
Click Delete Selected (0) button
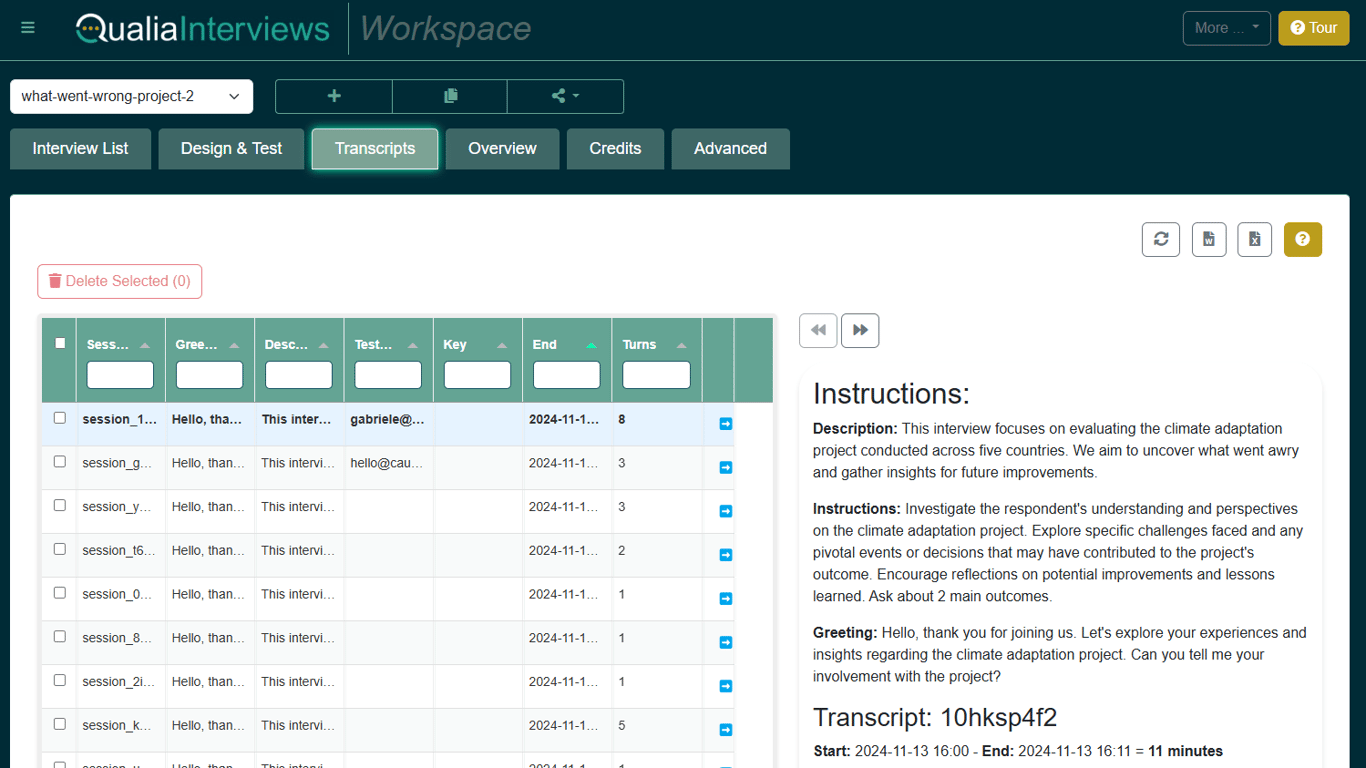(120, 282)
